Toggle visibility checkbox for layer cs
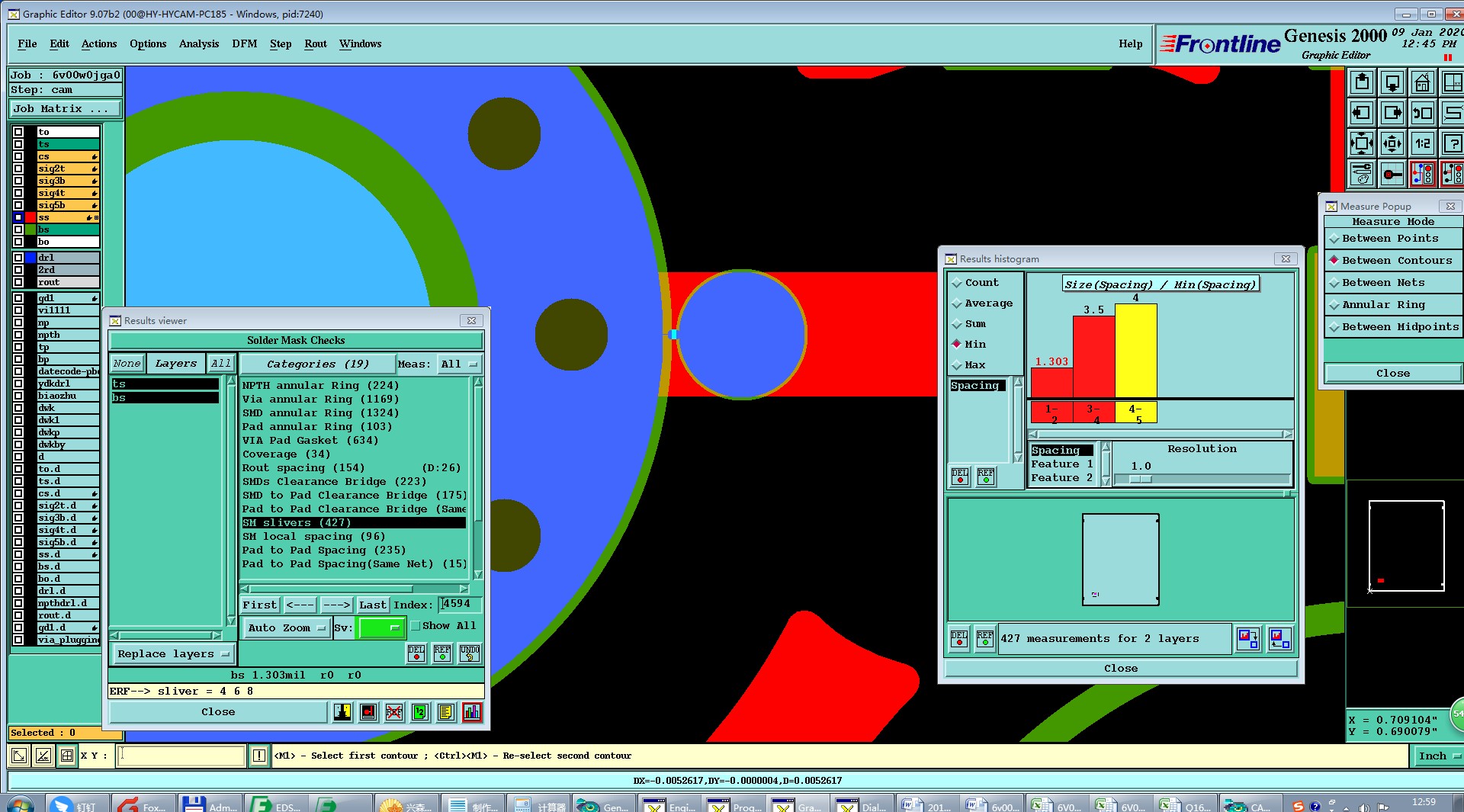Viewport: 1464px width, 812px height. pos(18,156)
